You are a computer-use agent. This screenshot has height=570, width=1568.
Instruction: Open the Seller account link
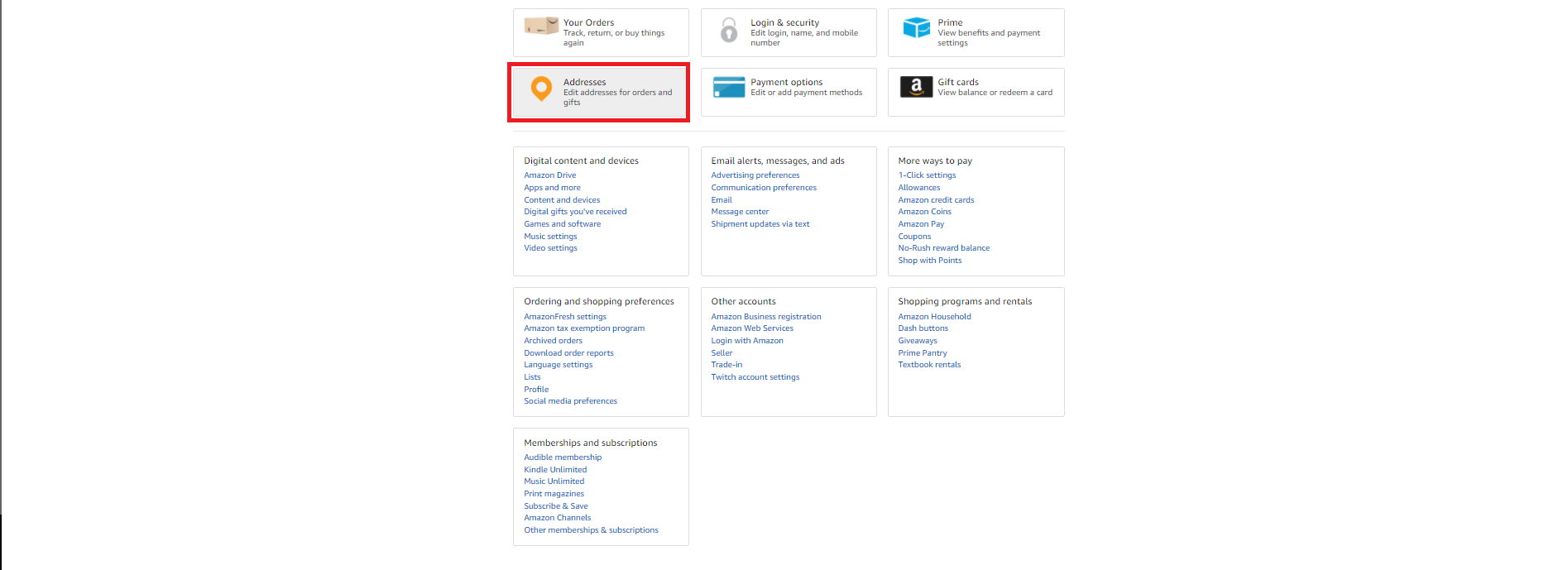[722, 353]
